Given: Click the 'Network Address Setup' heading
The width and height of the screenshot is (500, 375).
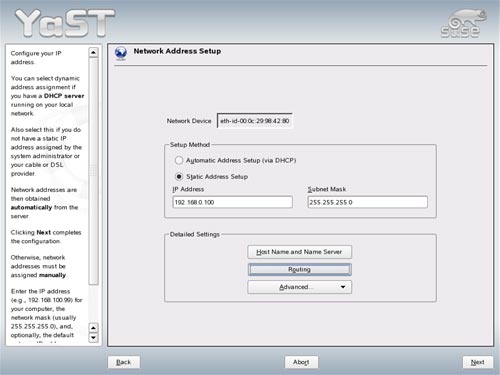Looking at the screenshot, I should click(177, 51).
